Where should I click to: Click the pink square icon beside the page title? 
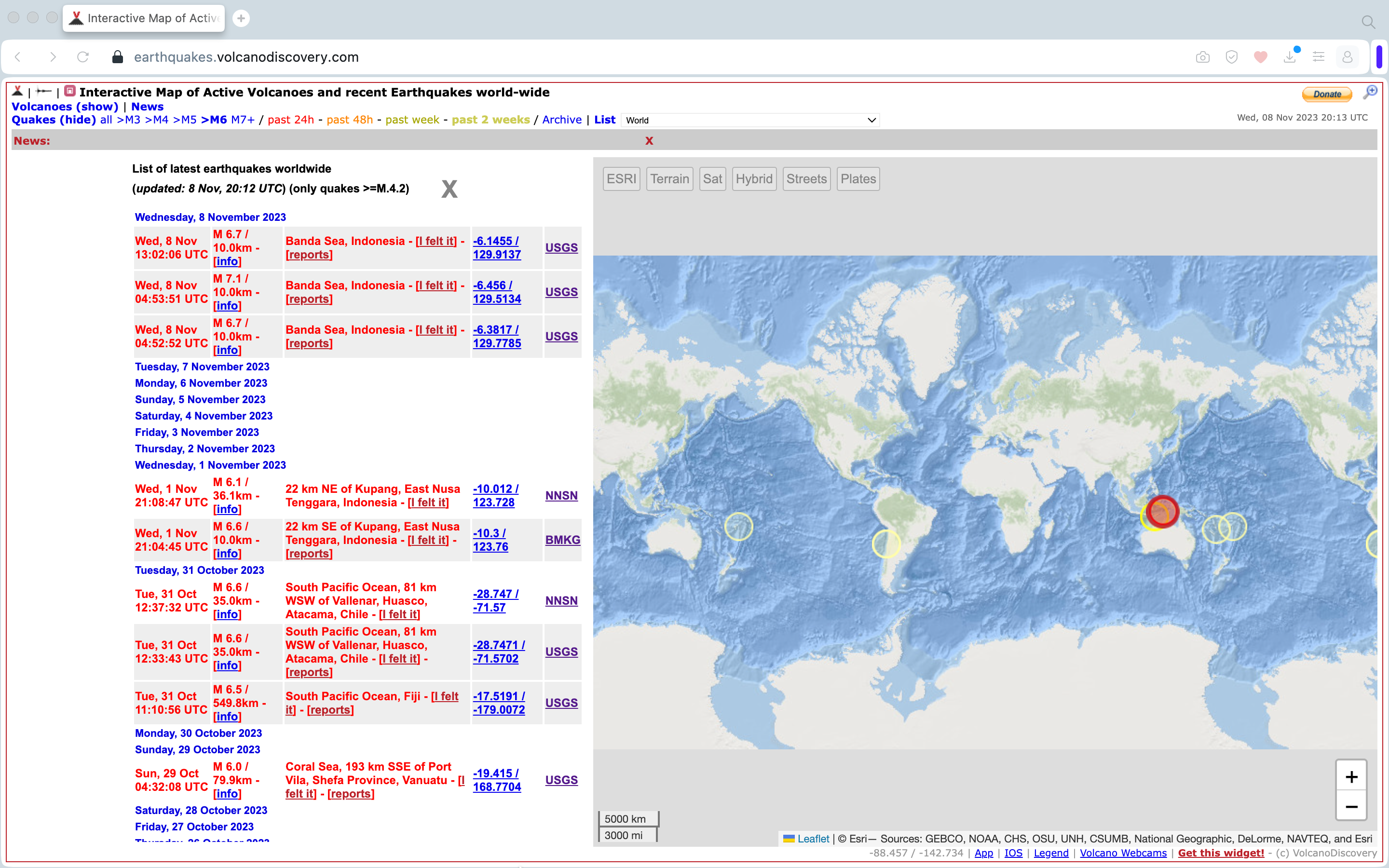click(70, 91)
